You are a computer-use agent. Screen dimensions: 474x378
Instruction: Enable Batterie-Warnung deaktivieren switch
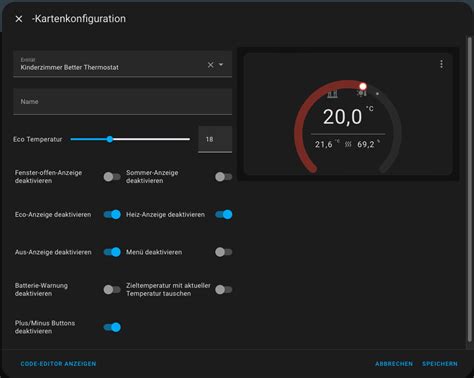[112, 290]
